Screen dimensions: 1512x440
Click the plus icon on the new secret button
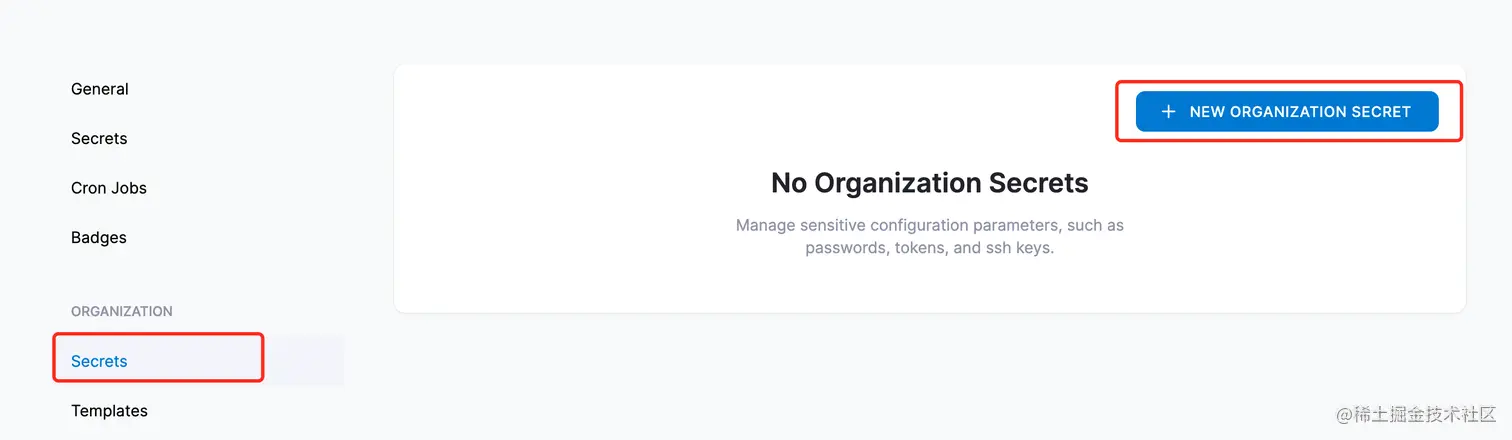1167,112
